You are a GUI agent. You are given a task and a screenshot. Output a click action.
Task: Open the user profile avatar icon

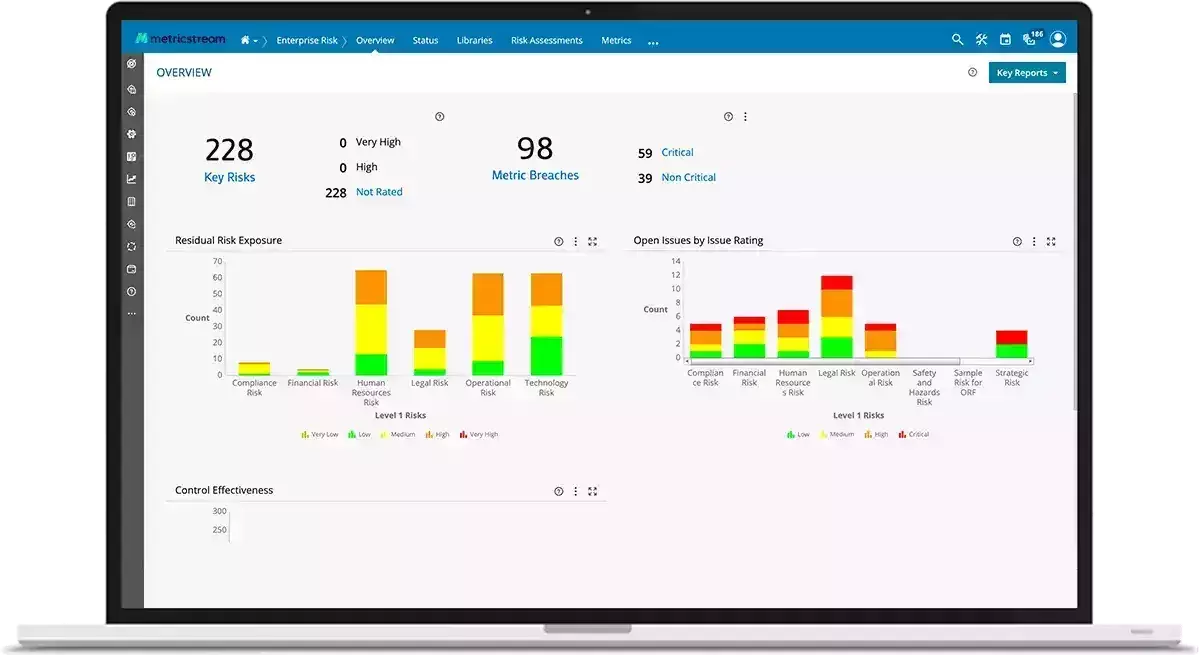[x=1058, y=40]
